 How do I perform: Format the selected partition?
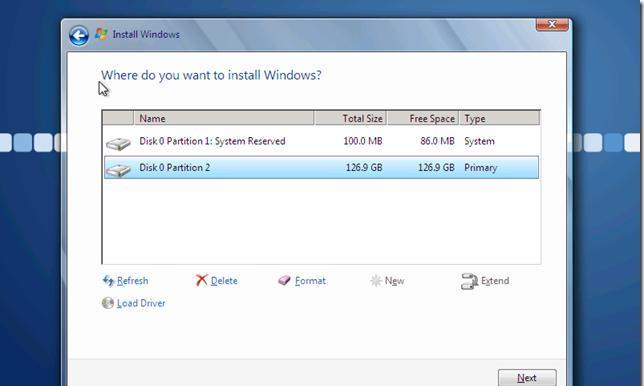click(x=310, y=281)
